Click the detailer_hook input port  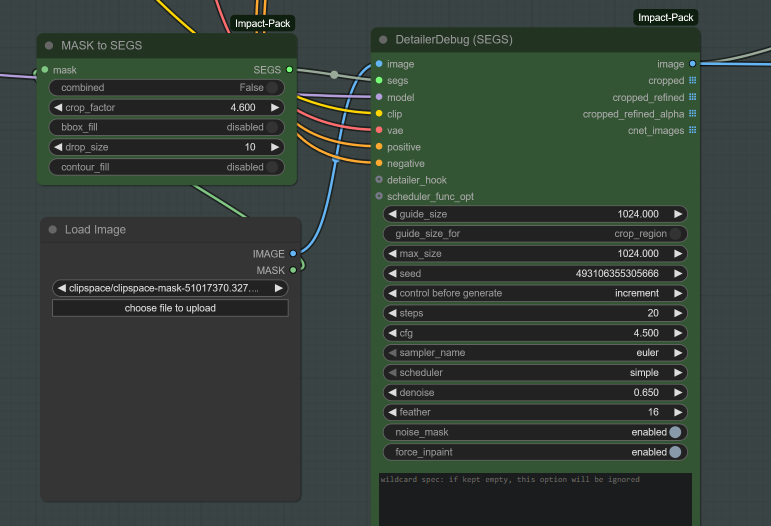379,180
